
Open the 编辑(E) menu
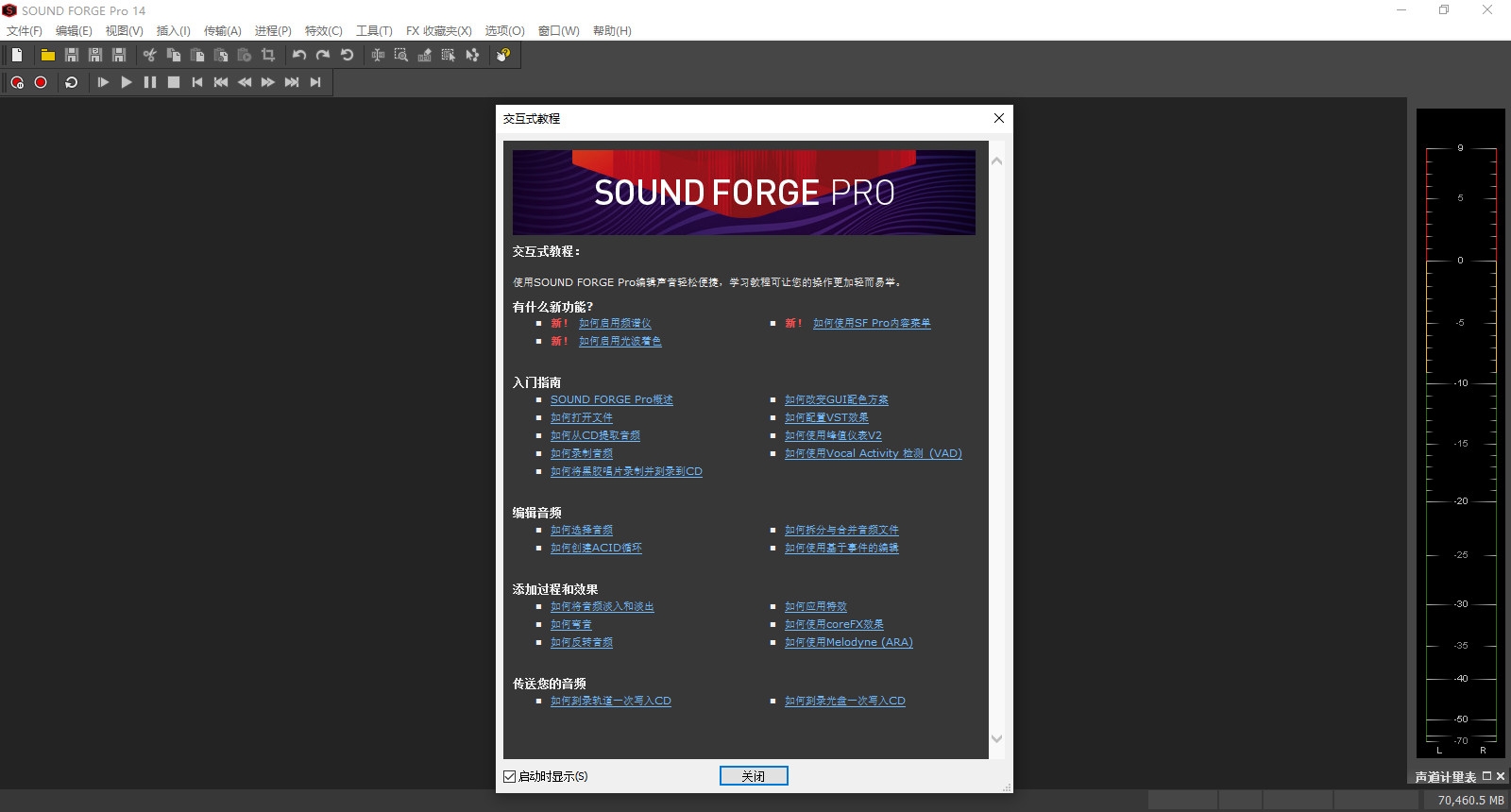click(x=75, y=30)
